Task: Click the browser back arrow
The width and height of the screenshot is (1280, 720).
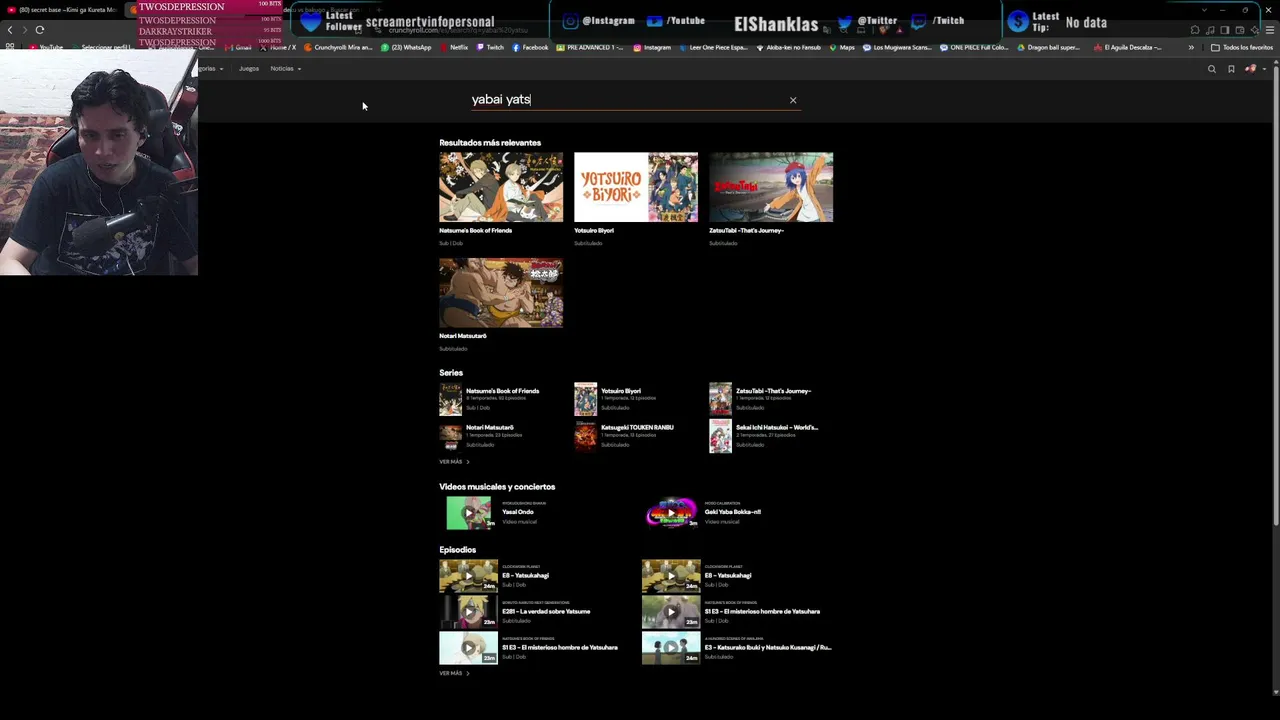Action: click(10, 30)
